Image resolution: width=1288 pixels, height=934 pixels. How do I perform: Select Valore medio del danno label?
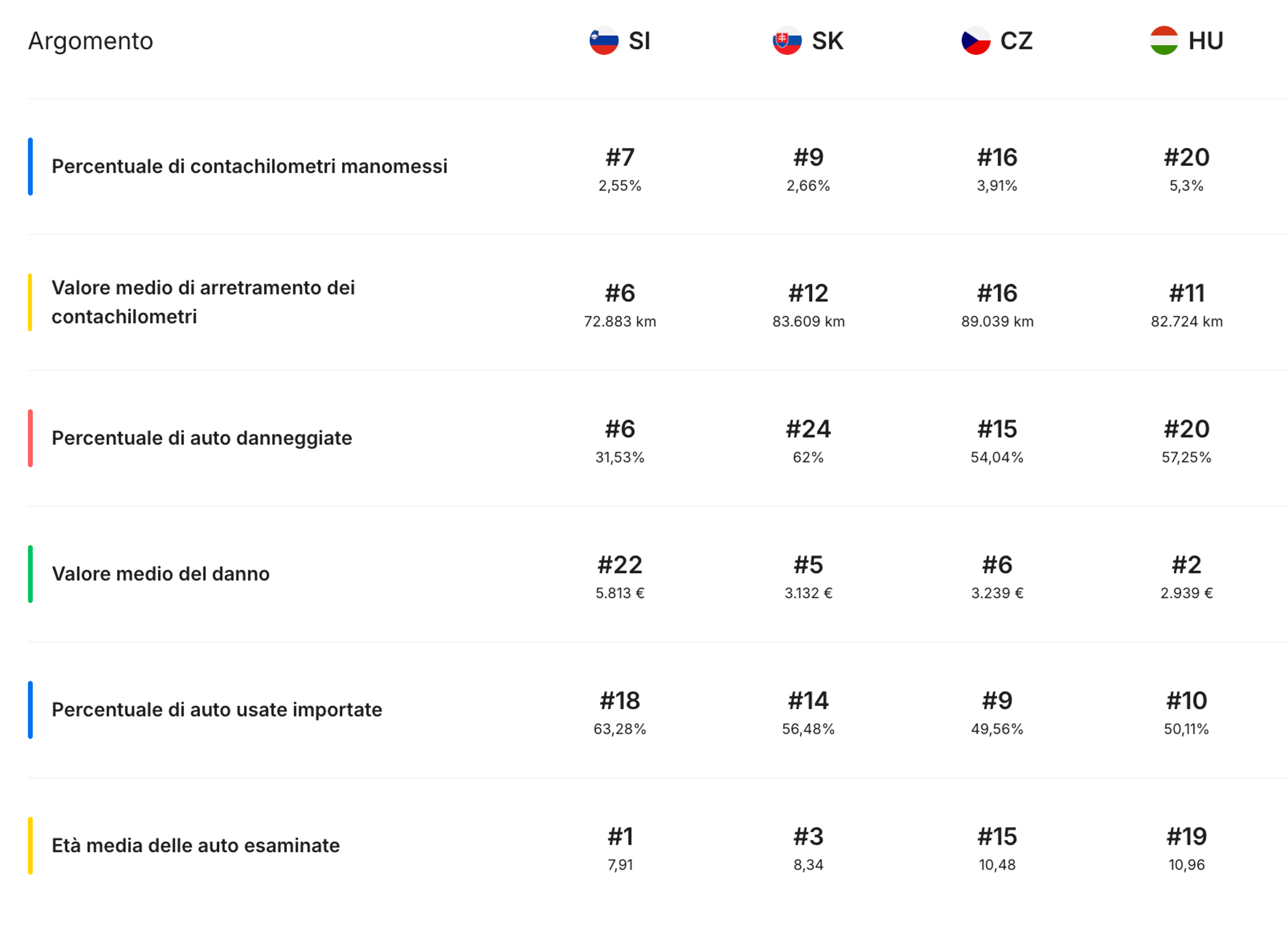click(161, 574)
